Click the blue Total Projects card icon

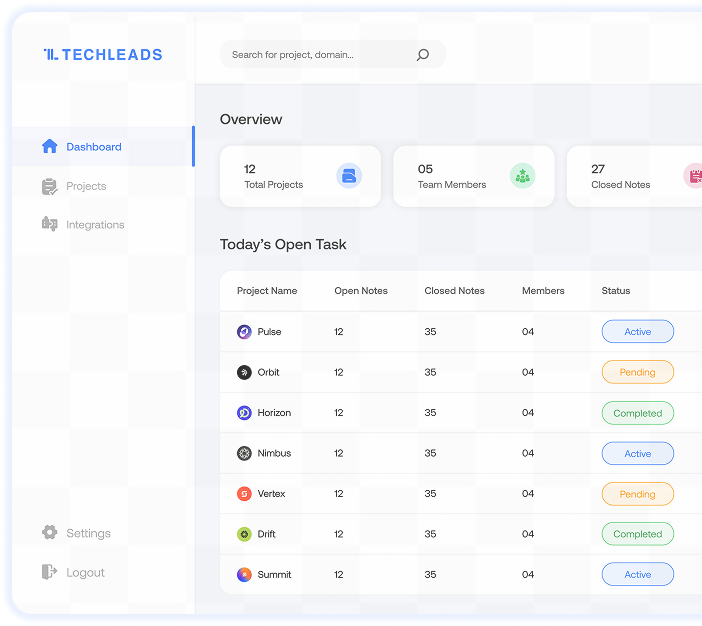click(349, 176)
